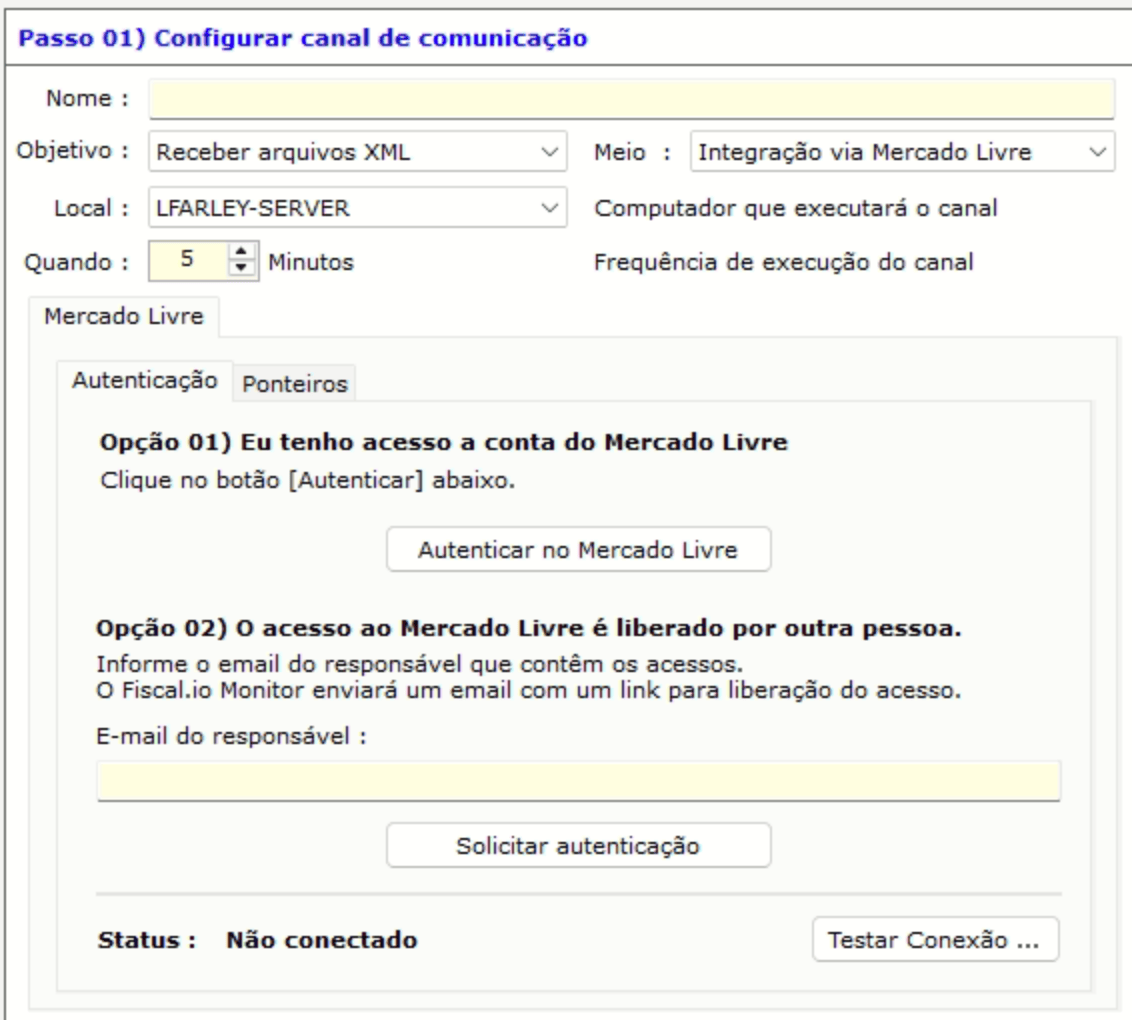The height and width of the screenshot is (1020, 1132).
Task: Click the 'Minutos' label
Action: (311, 262)
